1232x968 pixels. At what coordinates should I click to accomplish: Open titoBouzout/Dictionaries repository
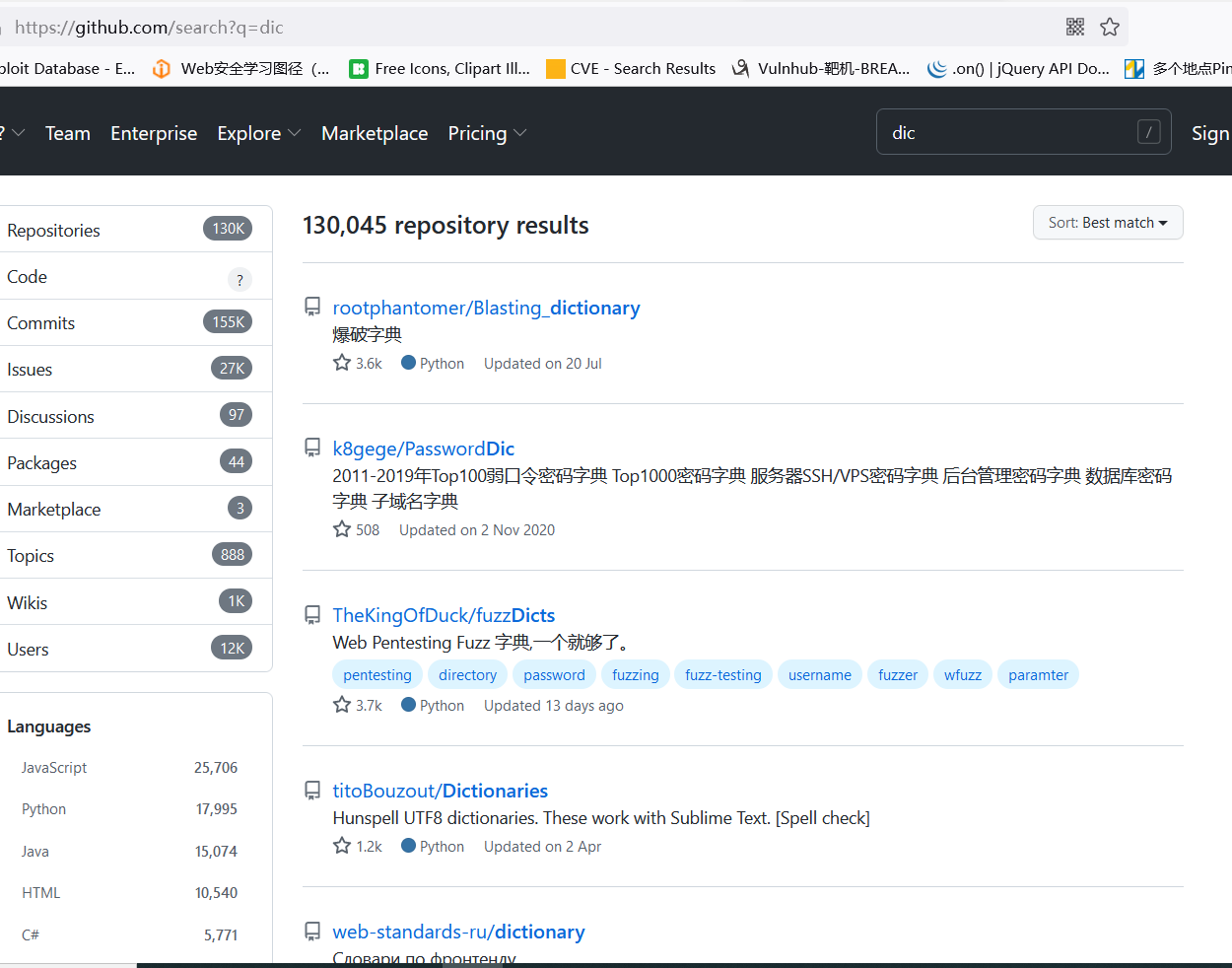pyautogui.click(x=440, y=791)
